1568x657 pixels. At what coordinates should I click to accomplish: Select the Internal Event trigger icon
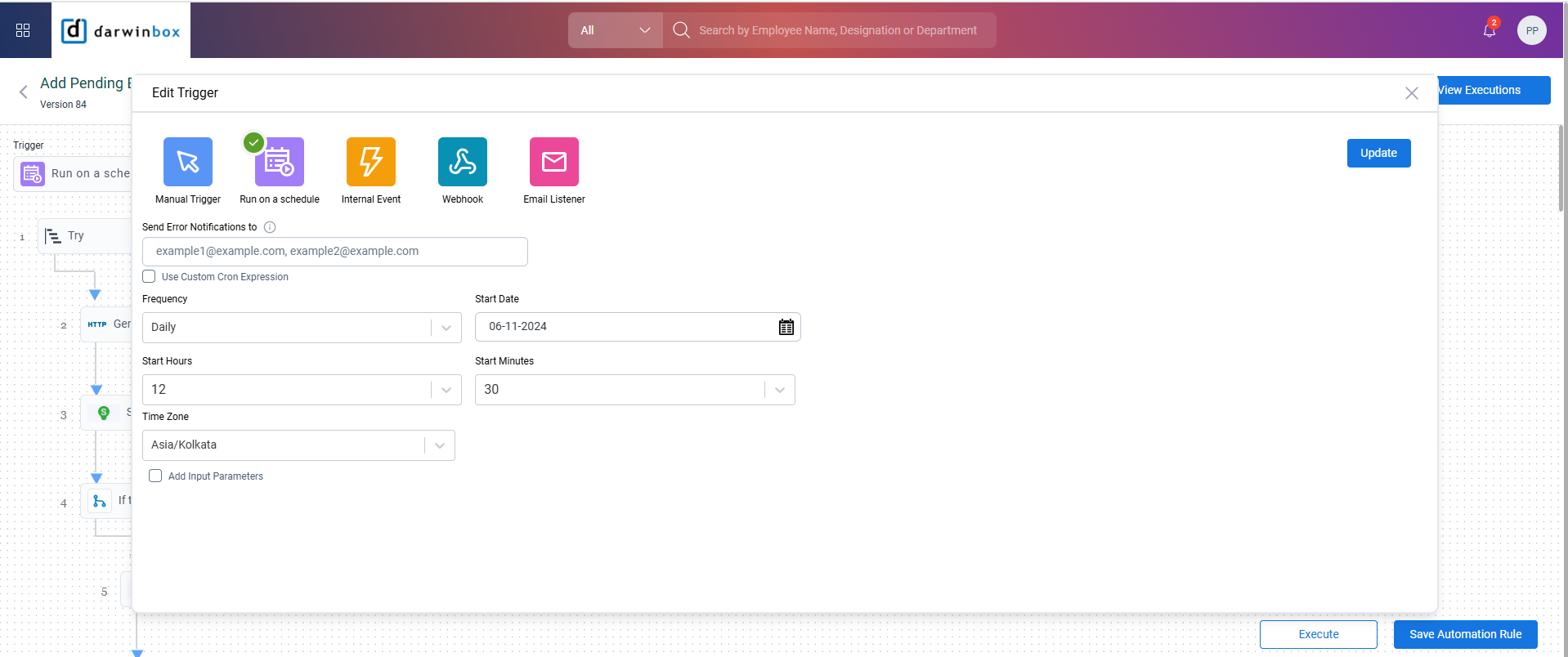coord(371,162)
